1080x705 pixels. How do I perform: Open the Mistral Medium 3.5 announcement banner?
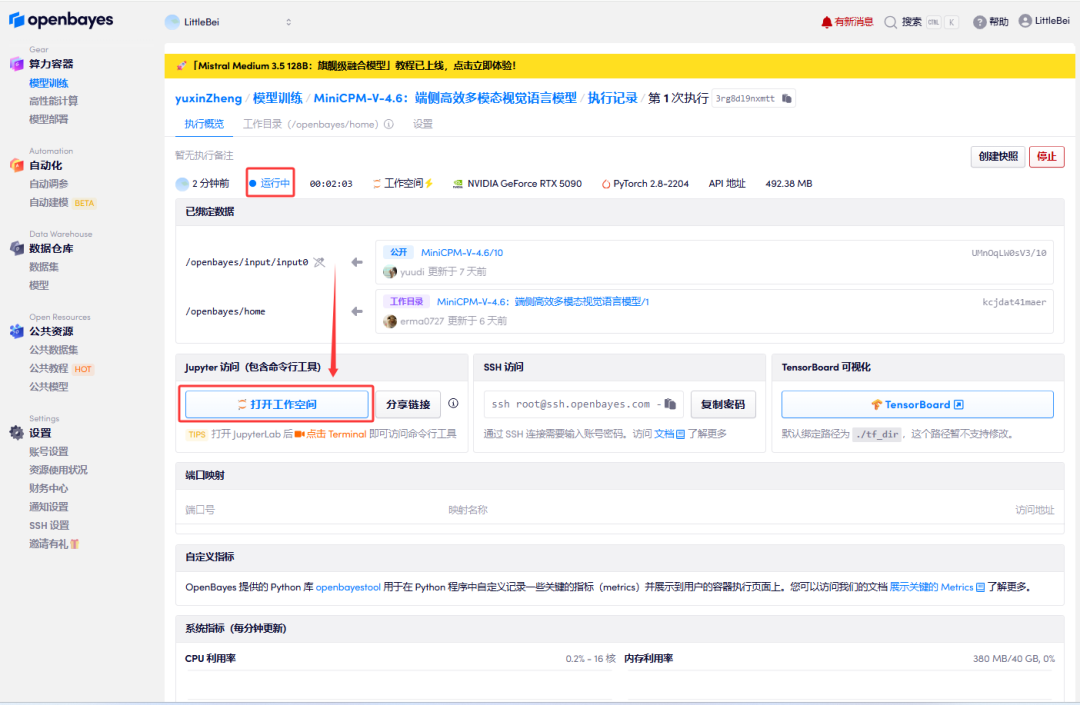pos(619,66)
